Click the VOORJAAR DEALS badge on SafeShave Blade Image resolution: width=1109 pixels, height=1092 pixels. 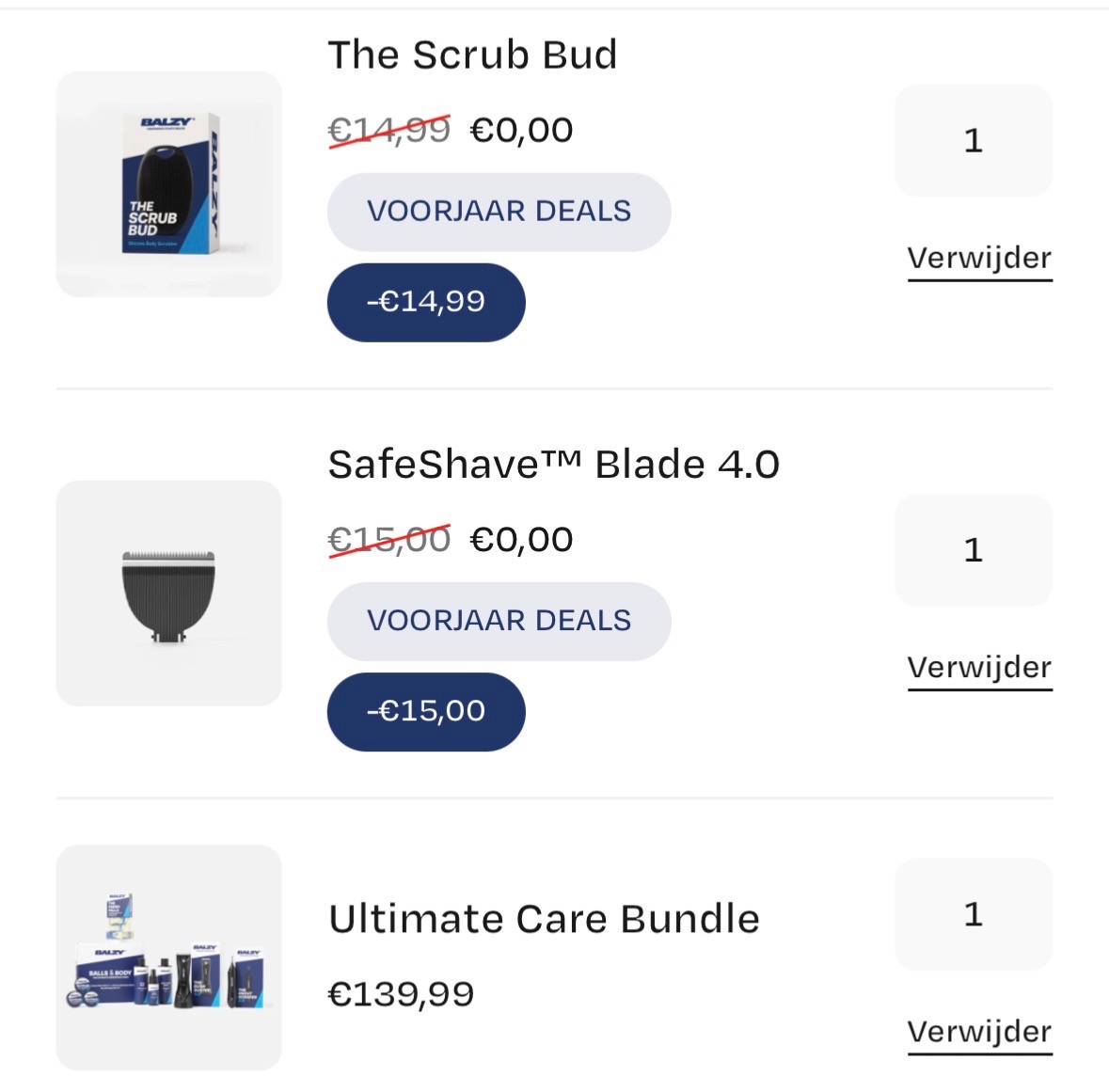click(x=499, y=621)
